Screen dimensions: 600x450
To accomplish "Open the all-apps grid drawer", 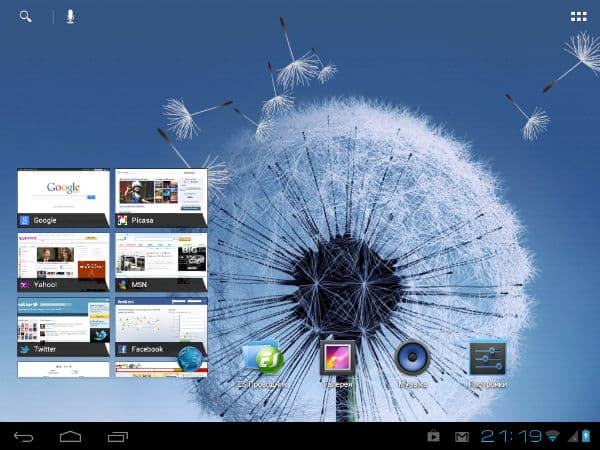I will tap(579, 16).
